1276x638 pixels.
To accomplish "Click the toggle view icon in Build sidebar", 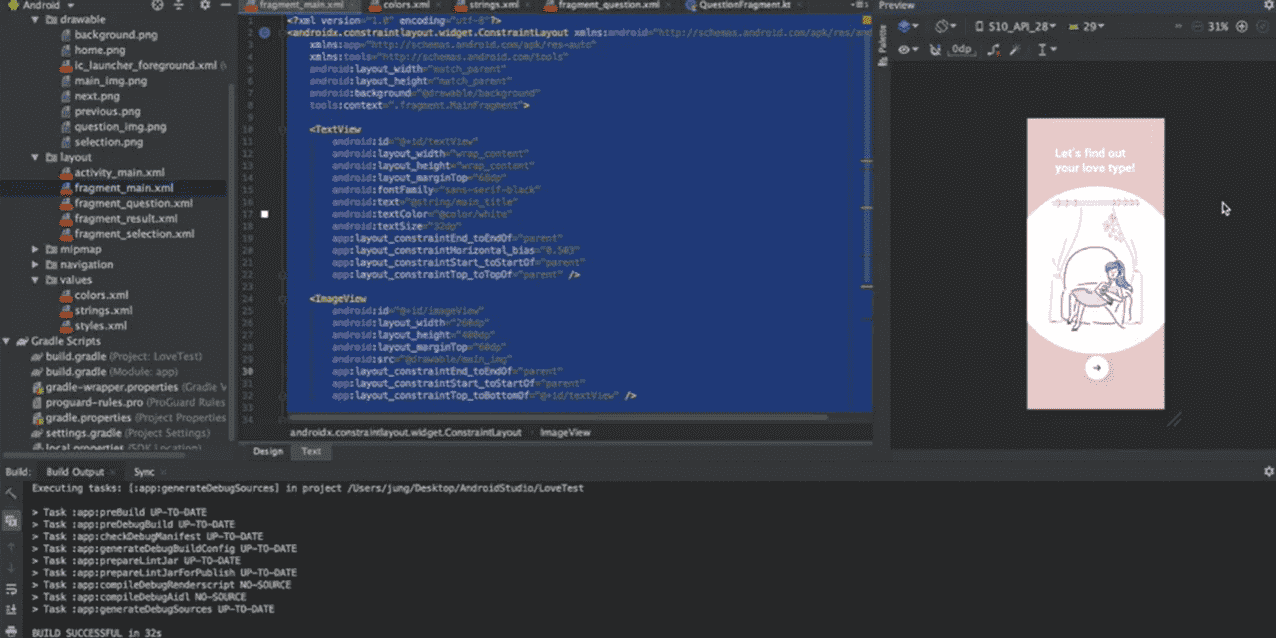I will [10, 520].
